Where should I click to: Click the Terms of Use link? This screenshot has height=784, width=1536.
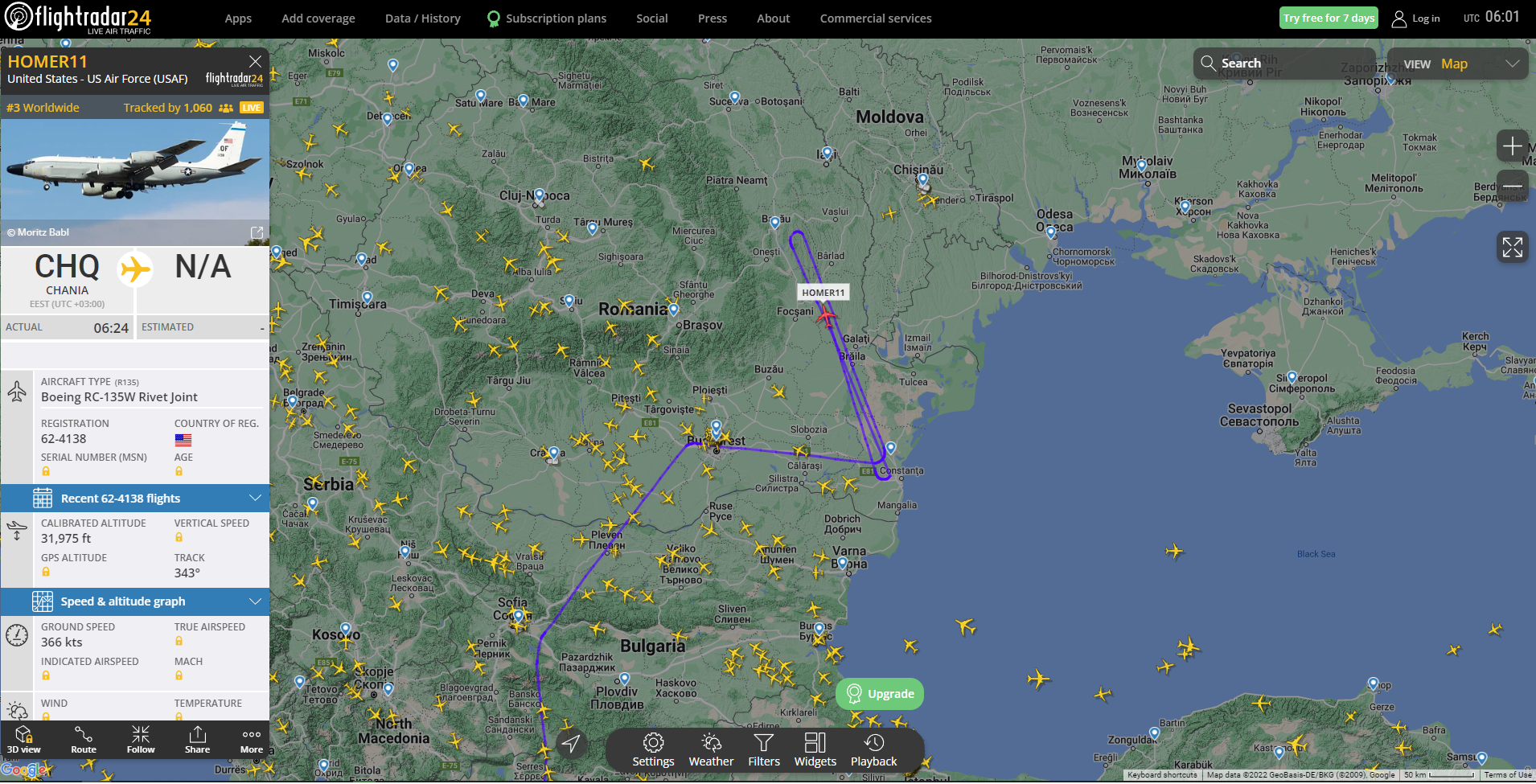pos(1508,775)
